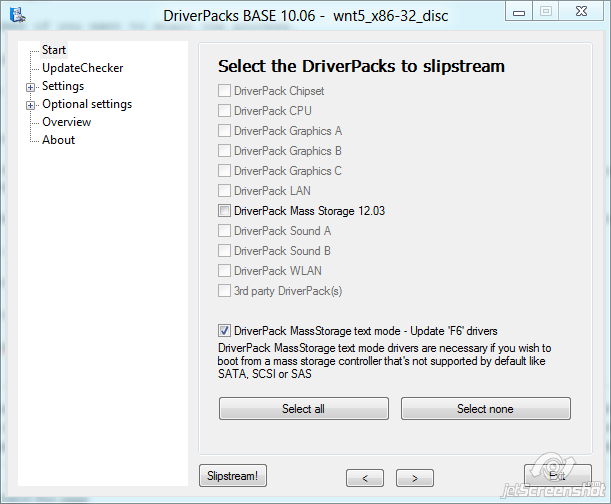Uncheck MassStorage text mode F6 drivers
Image resolution: width=611 pixels, height=504 pixels.
pyautogui.click(x=224, y=331)
